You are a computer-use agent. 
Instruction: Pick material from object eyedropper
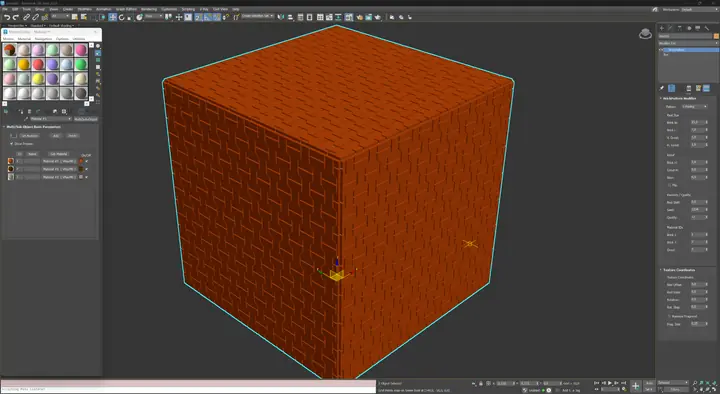tap(26, 119)
